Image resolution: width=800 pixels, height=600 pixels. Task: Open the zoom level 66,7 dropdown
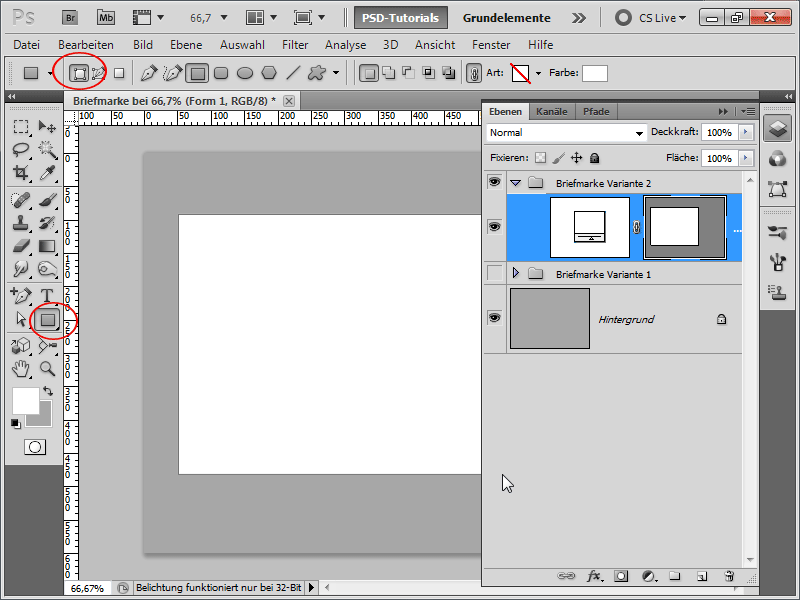pyautogui.click(x=223, y=18)
